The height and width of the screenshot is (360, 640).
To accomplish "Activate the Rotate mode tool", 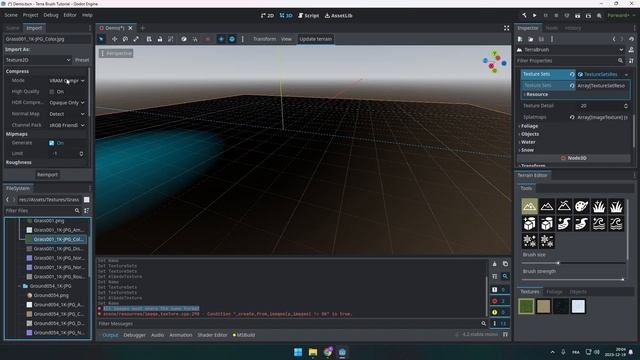I will coord(125,39).
